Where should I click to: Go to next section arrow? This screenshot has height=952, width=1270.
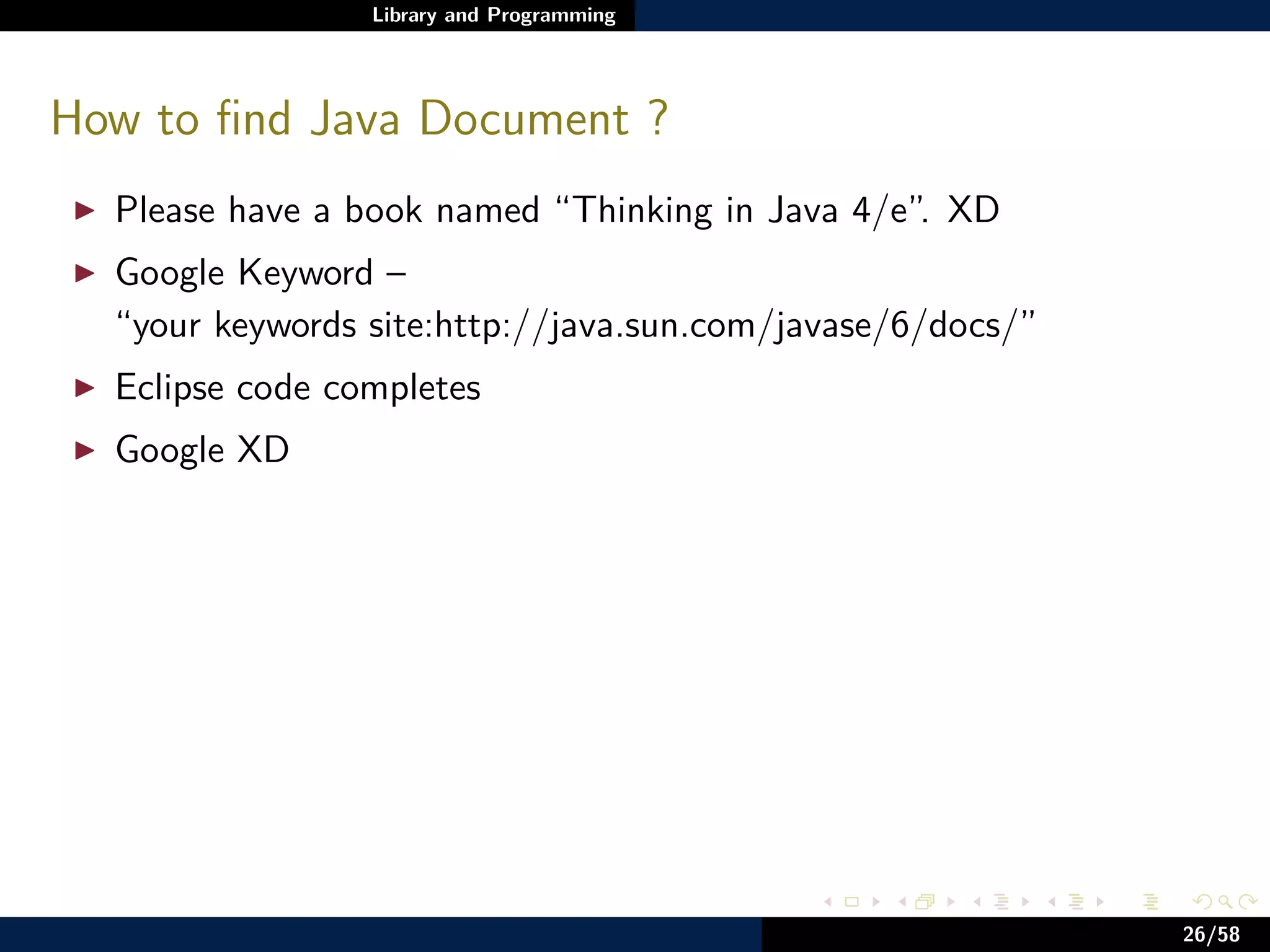tap(1100, 902)
